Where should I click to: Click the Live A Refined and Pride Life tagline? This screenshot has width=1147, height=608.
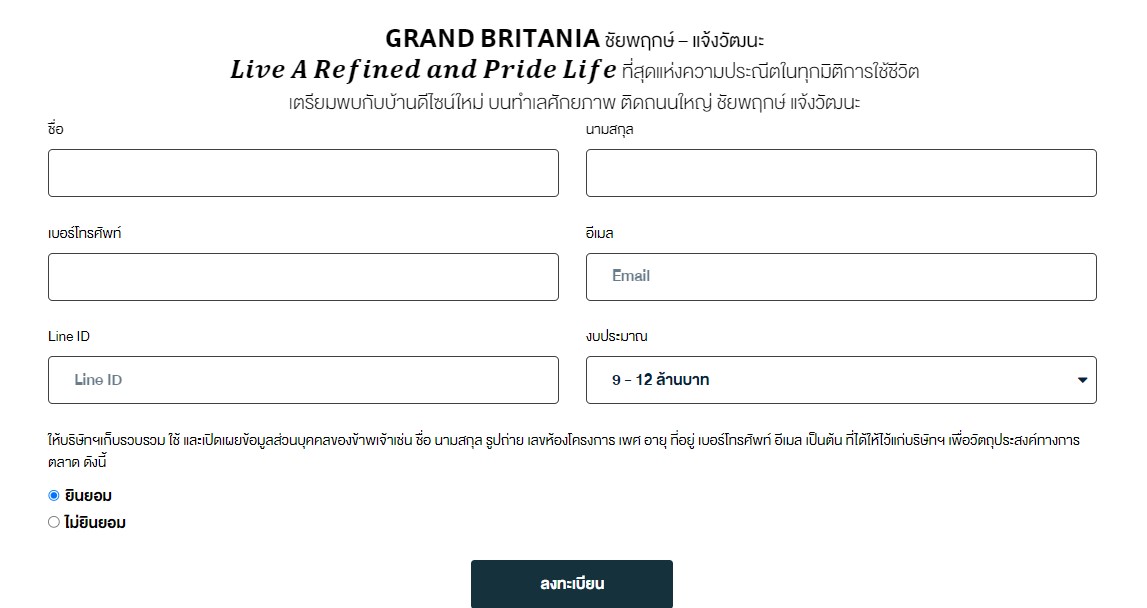[x=423, y=70]
